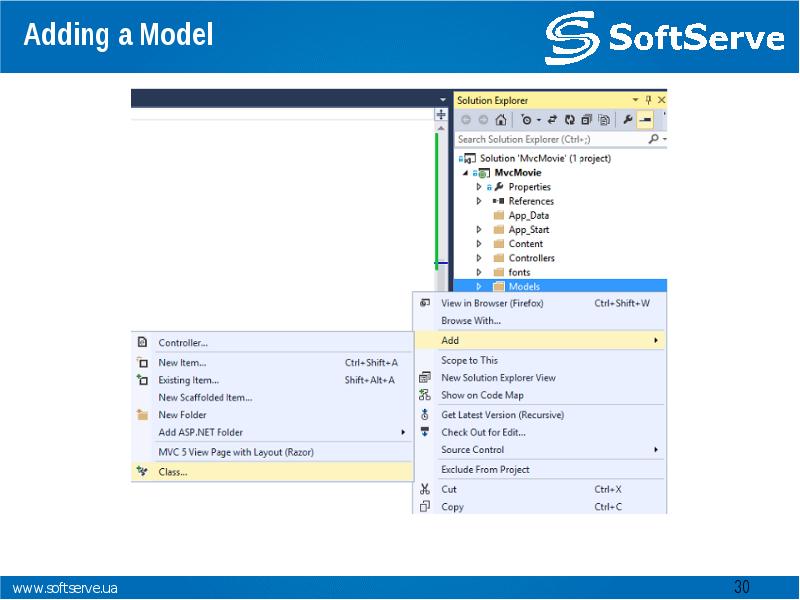Expand the App_Start folder node

tap(479, 230)
